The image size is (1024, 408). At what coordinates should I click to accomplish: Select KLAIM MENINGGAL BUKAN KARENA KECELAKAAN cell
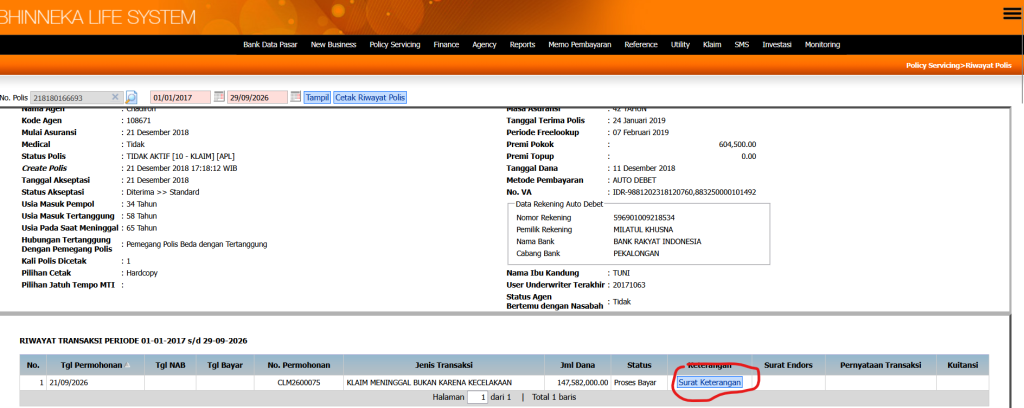pos(443,383)
